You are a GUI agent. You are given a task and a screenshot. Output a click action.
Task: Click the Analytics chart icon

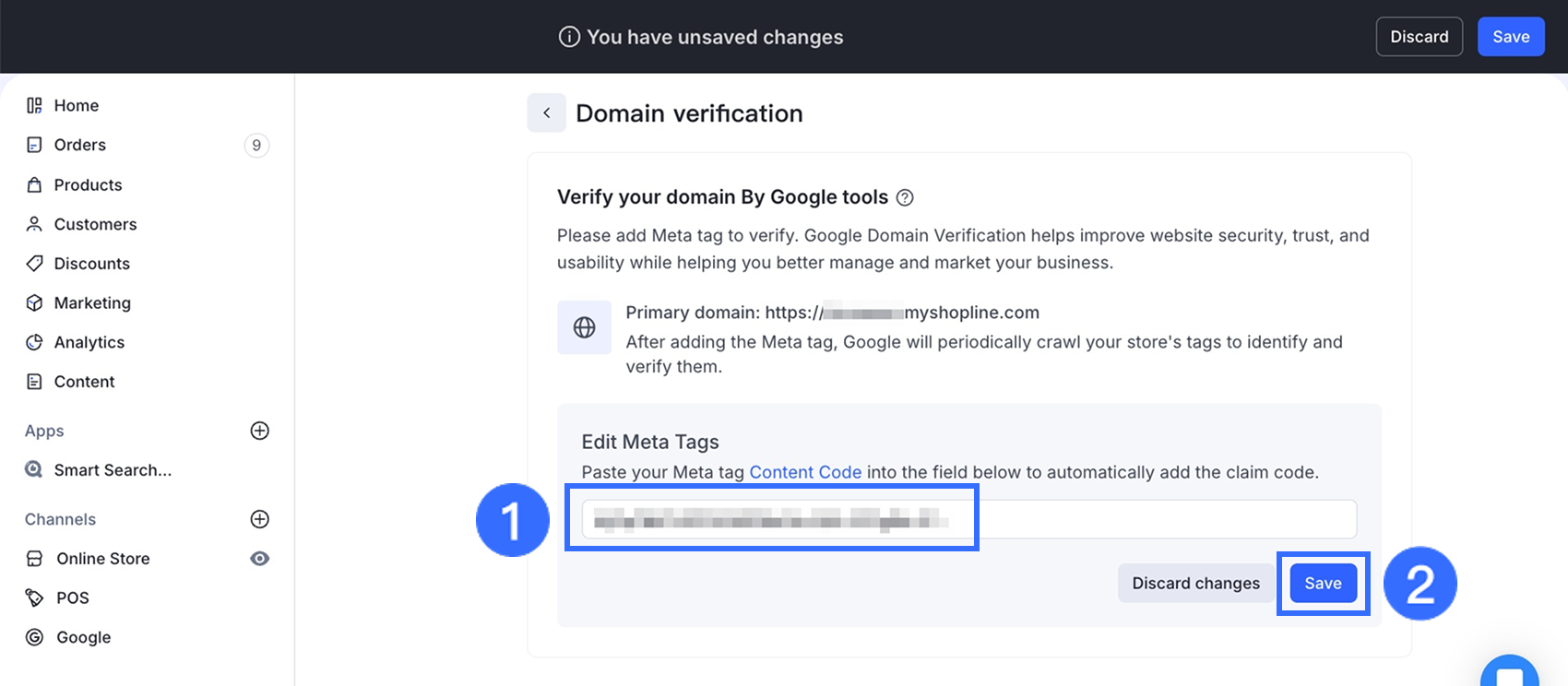coord(34,342)
